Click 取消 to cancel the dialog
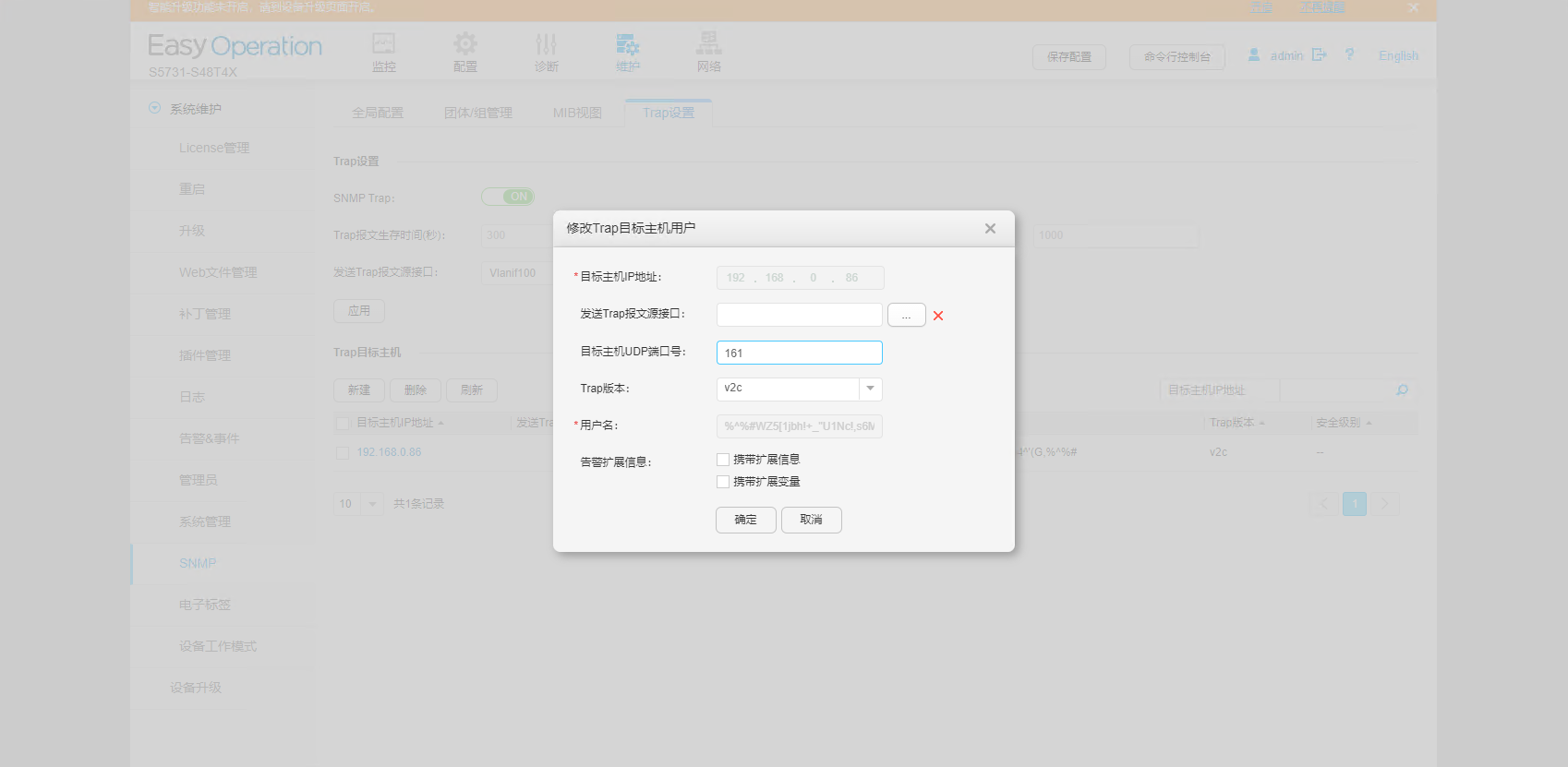The width and height of the screenshot is (1568, 767). click(x=811, y=520)
